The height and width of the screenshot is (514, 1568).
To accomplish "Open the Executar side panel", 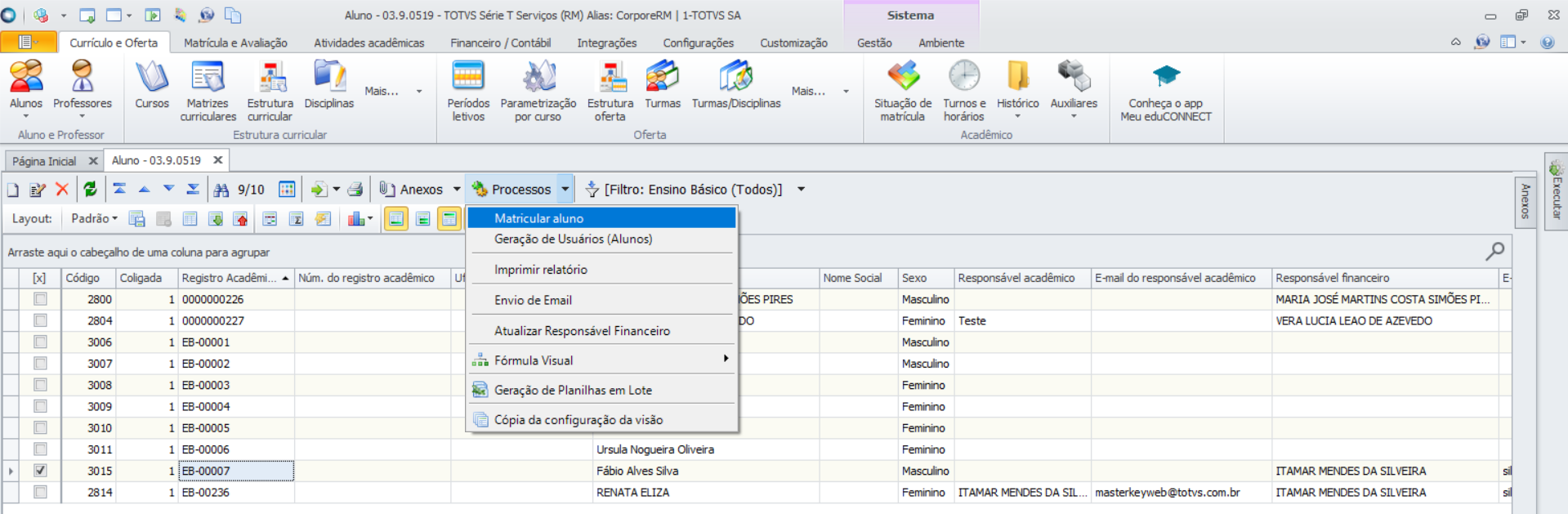I will pos(1556,191).
